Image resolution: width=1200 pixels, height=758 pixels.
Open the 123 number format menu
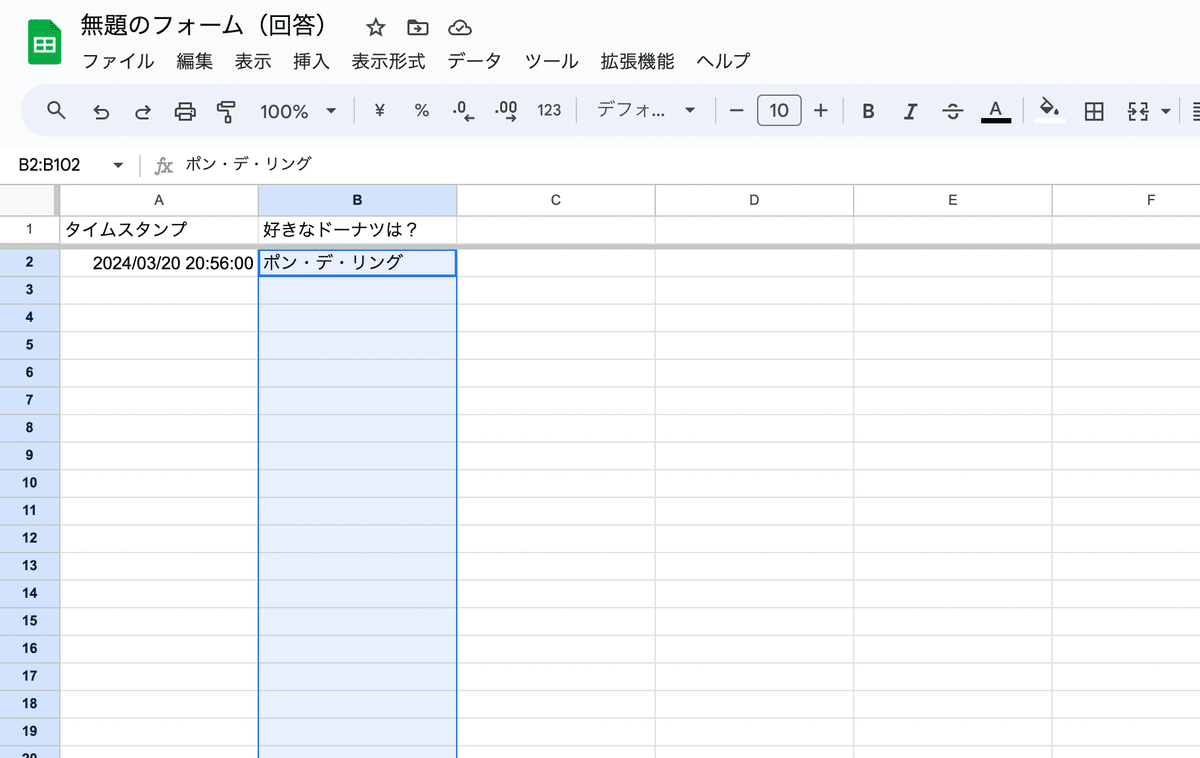pyautogui.click(x=549, y=111)
